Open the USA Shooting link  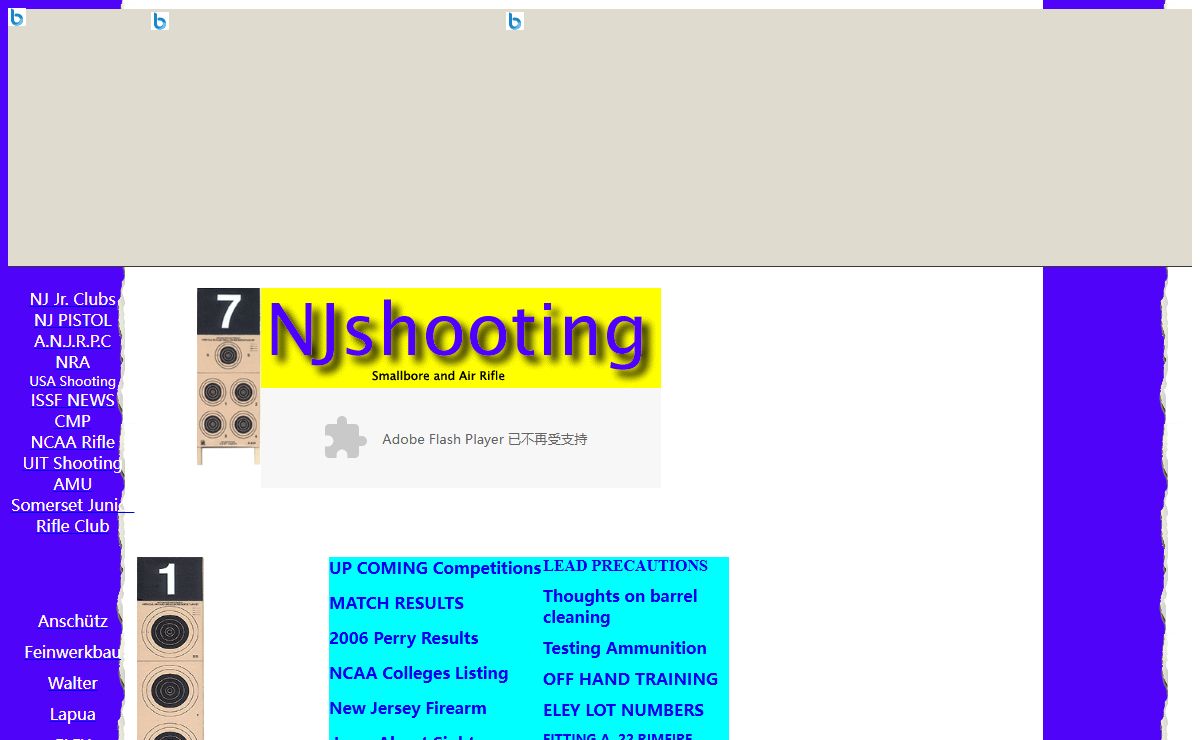(72, 381)
